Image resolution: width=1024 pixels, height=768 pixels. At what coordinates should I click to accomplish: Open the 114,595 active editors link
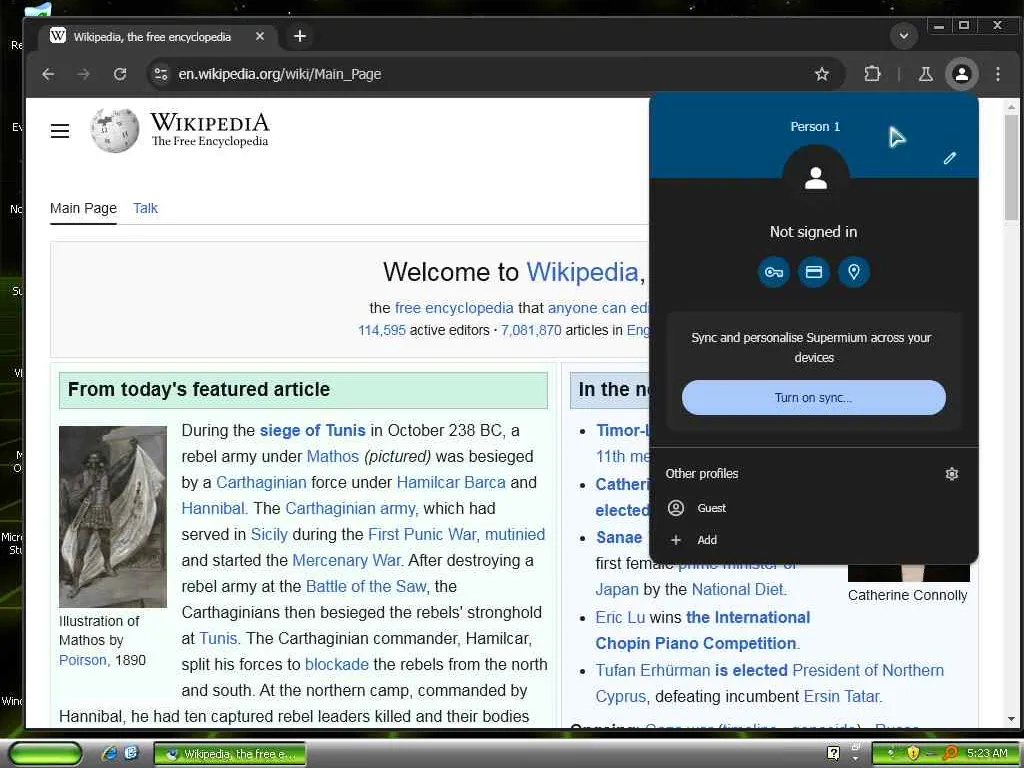click(x=381, y=330)
